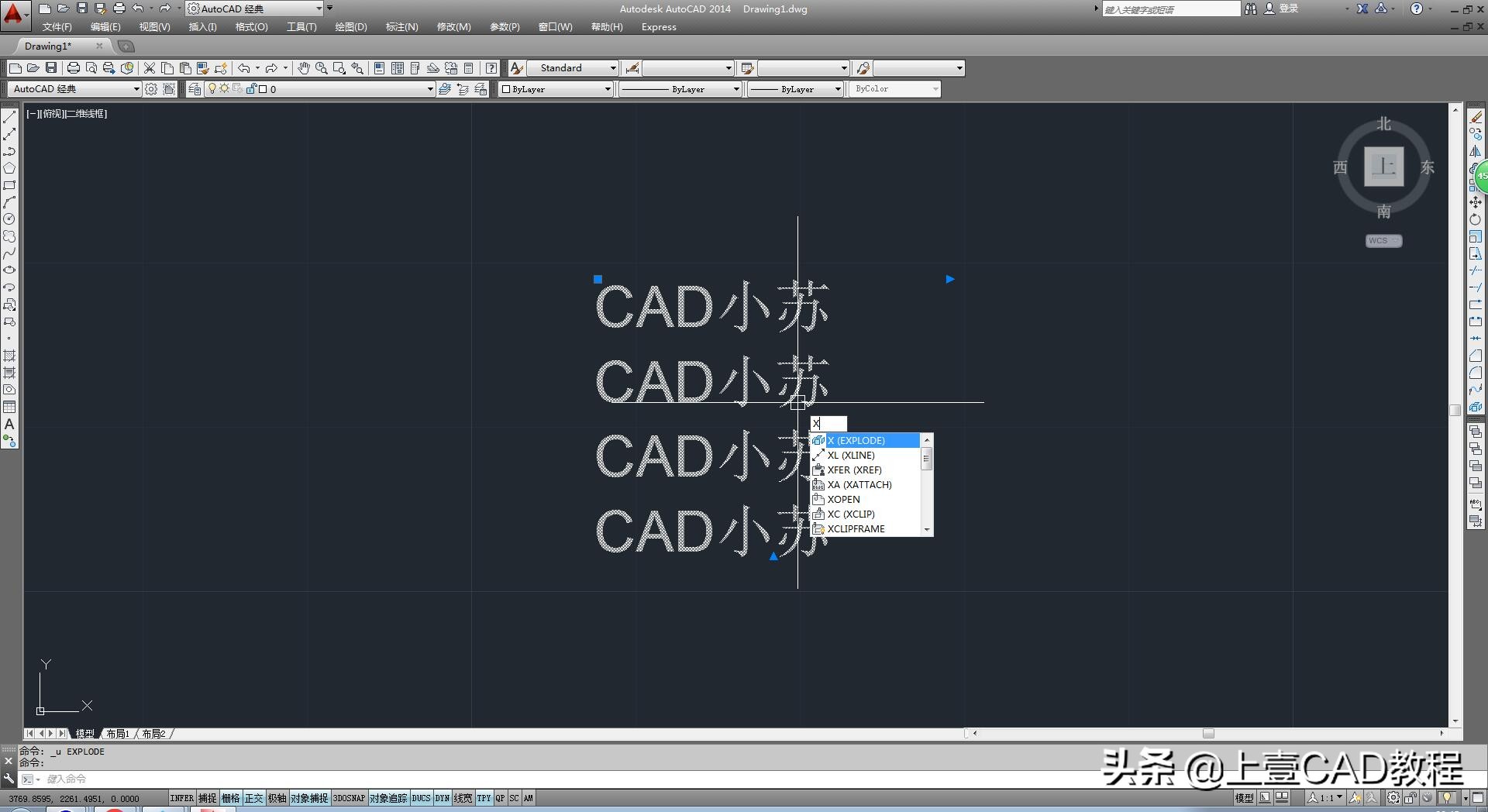Click the Open file icon in standard toolbar
Image resolution: width=1488 pixels, height=812 pixels.
(x=33, y=68)
